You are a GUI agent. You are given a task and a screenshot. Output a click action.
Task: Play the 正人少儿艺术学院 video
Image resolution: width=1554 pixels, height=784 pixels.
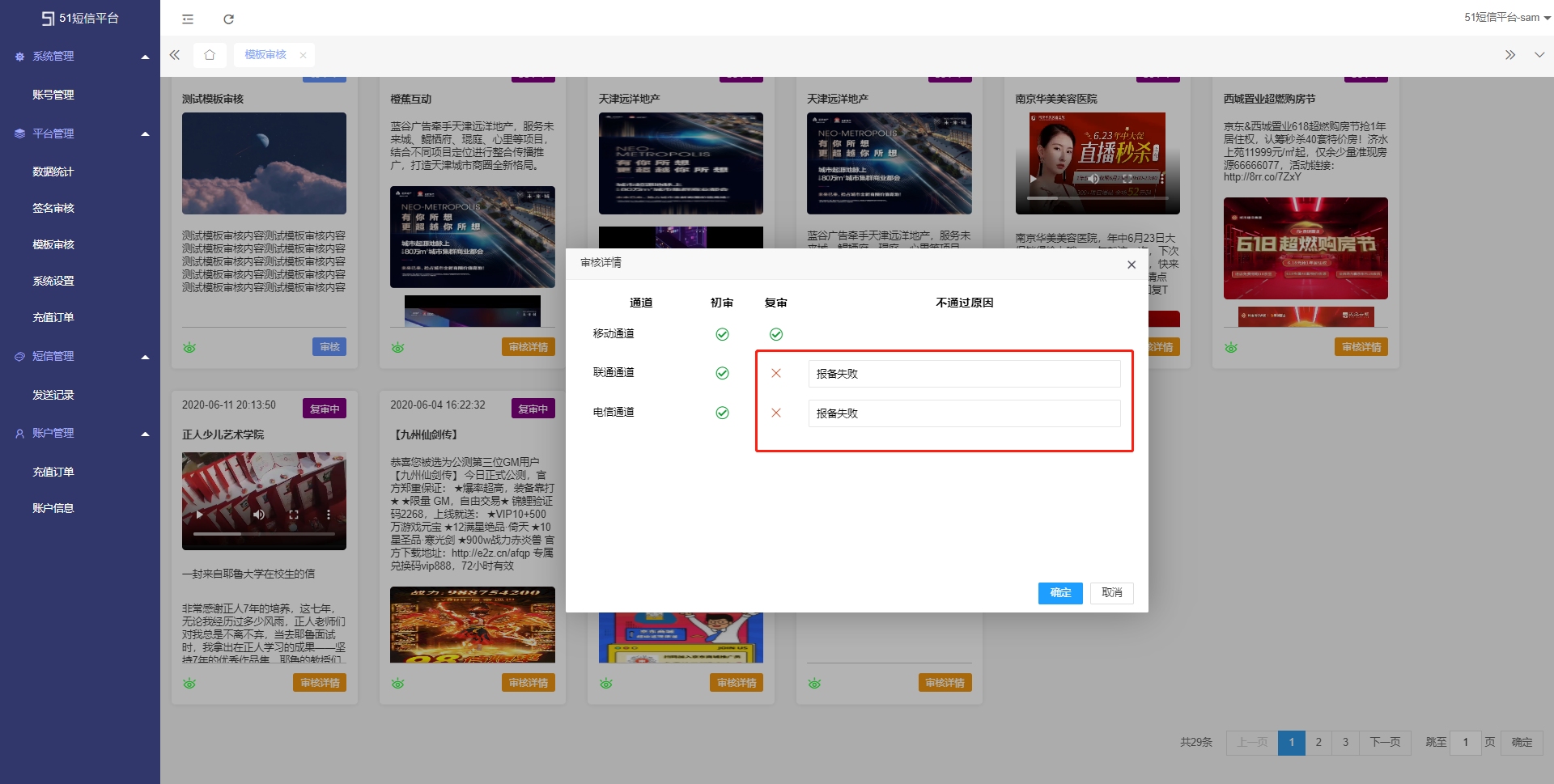click(x=199, y=515)
